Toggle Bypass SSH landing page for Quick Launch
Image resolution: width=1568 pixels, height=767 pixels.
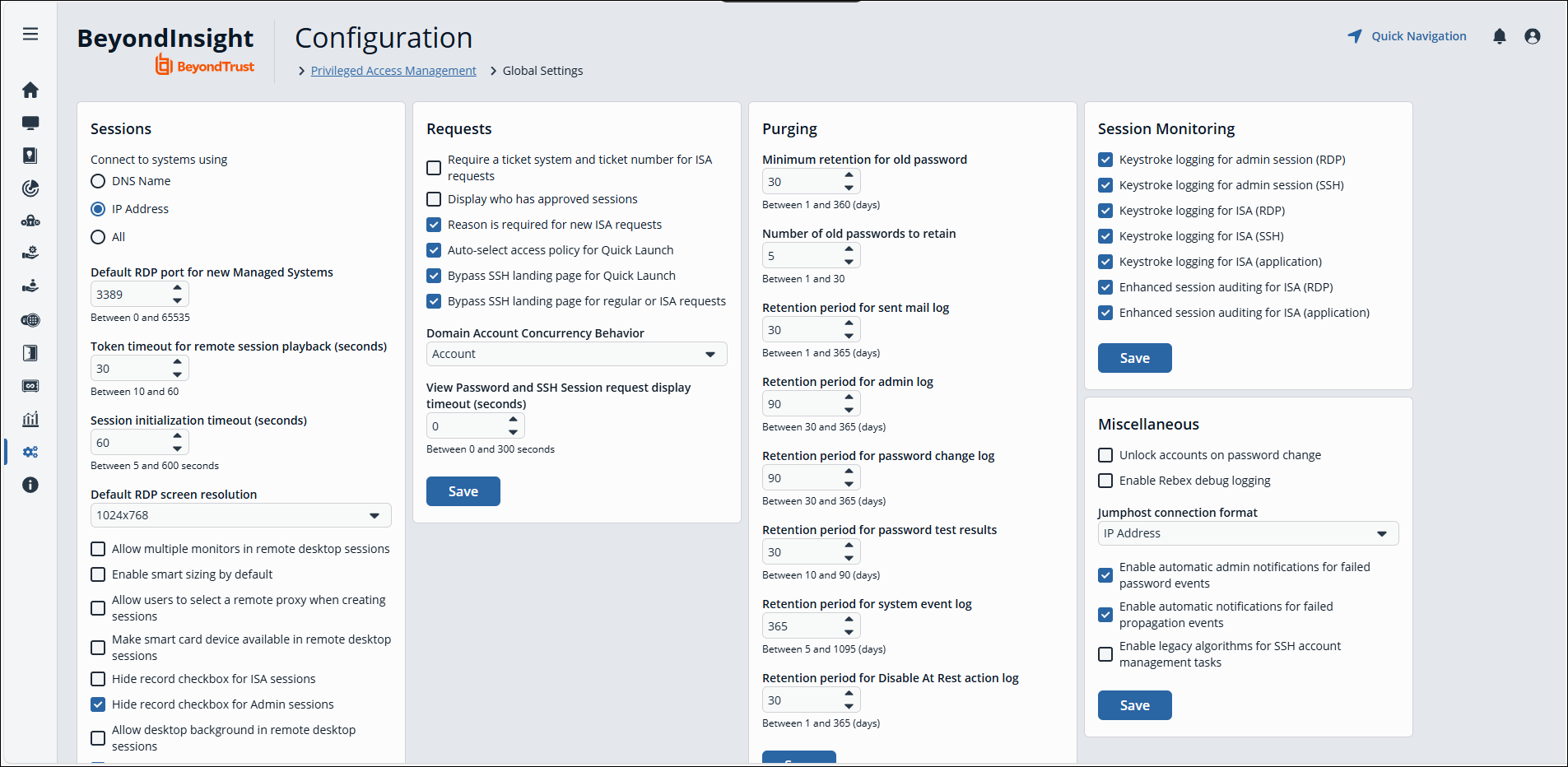tap(434, 276)
